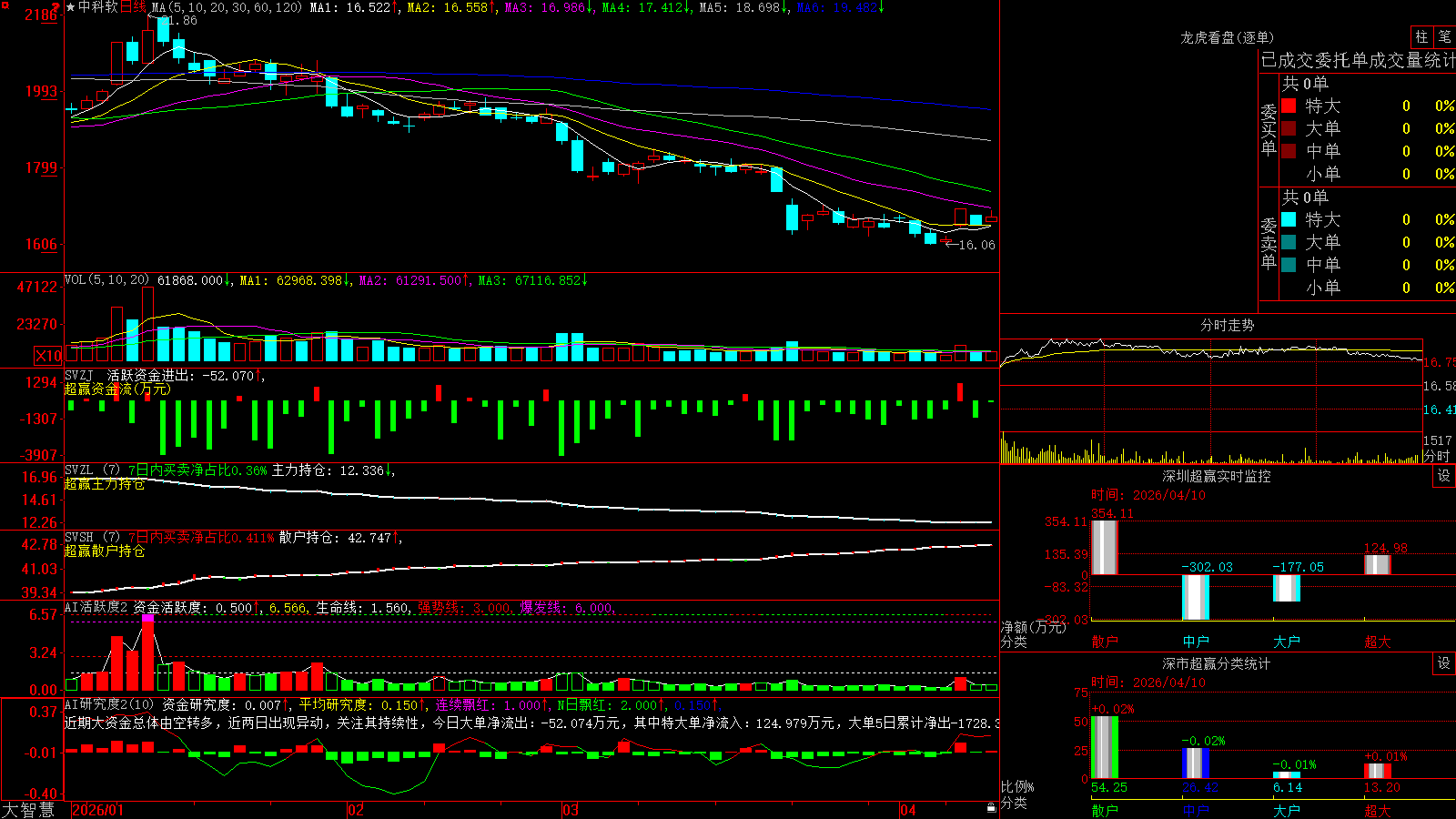1456x819 pixels.
Task: Click the 资金研究度: 0.007 reading
Action: point(226,704)
